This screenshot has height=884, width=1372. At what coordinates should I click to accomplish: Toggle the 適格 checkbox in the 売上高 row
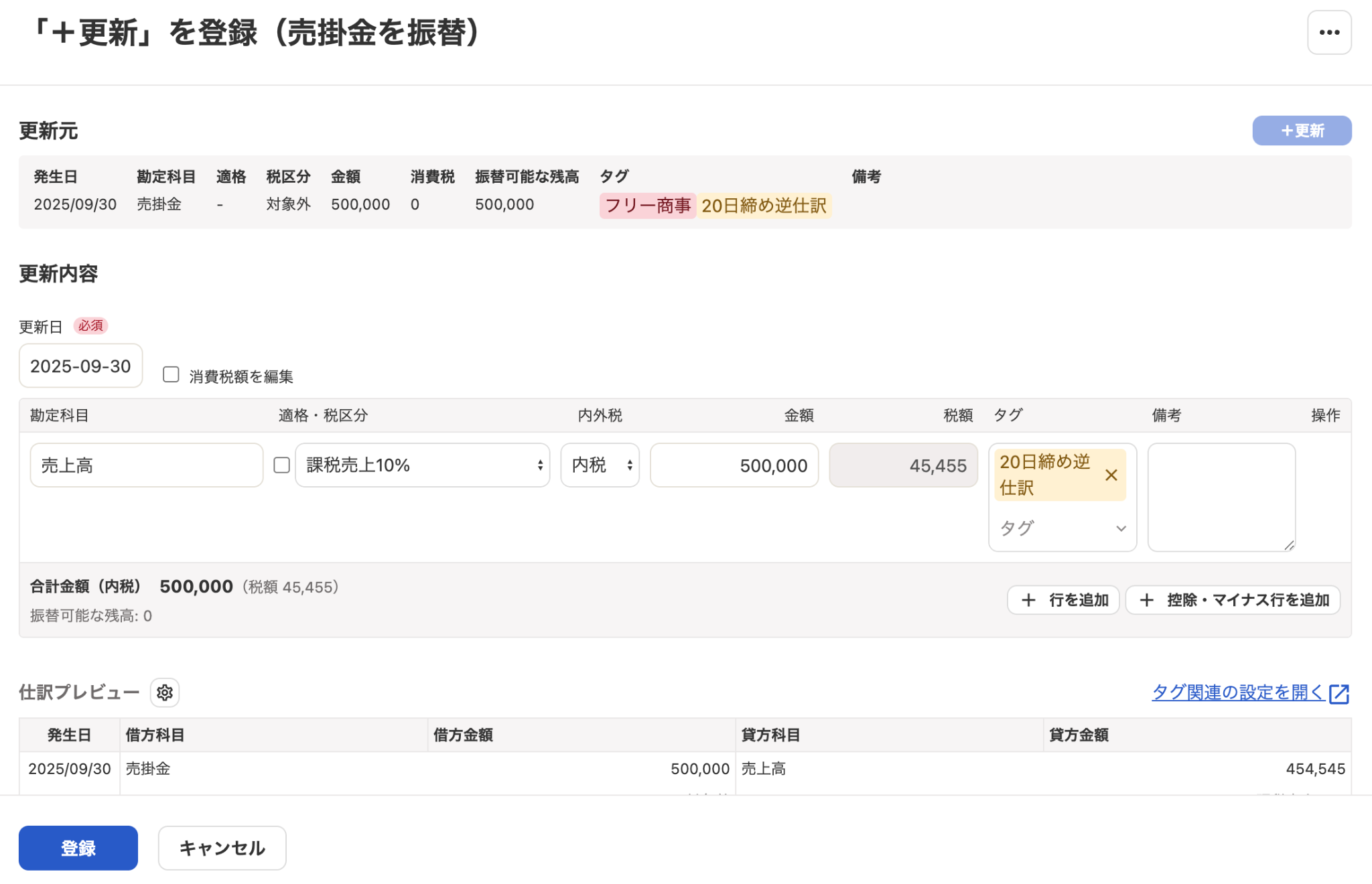click(281, 465)
